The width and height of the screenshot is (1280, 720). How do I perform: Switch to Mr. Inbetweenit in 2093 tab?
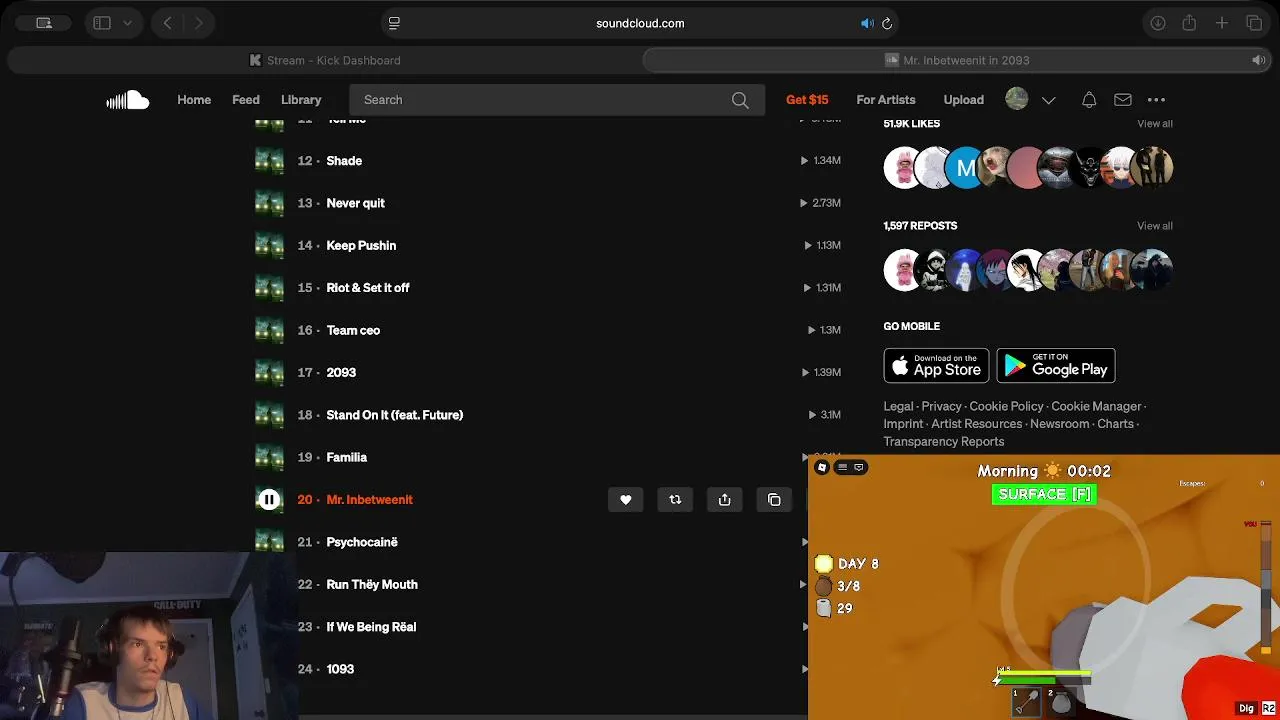coord(957,60)
